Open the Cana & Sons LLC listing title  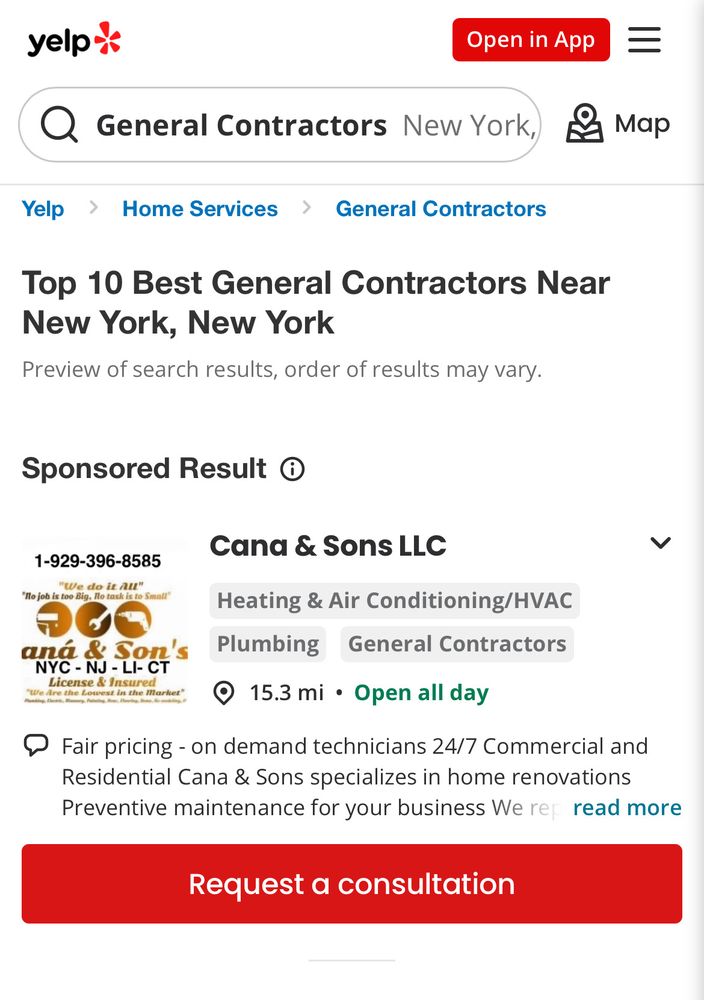328,546
